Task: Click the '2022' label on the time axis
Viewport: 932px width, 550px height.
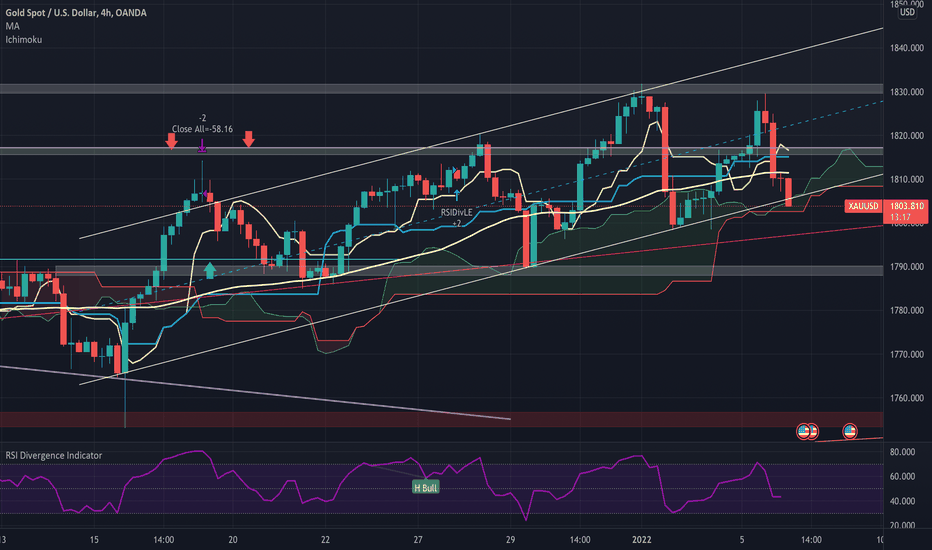Action: point(641,540)
